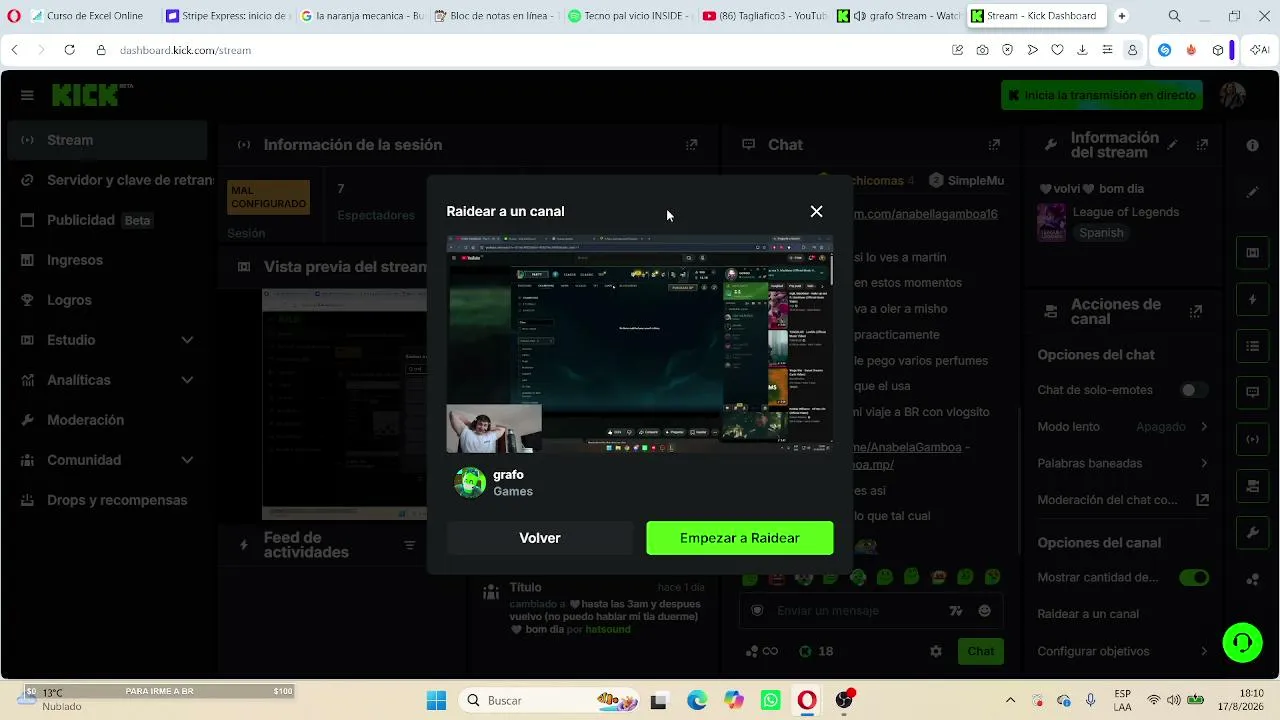Screen dimensions: 1280x720
Task: Open chat settings gear icon
Action: pos(936,651)
